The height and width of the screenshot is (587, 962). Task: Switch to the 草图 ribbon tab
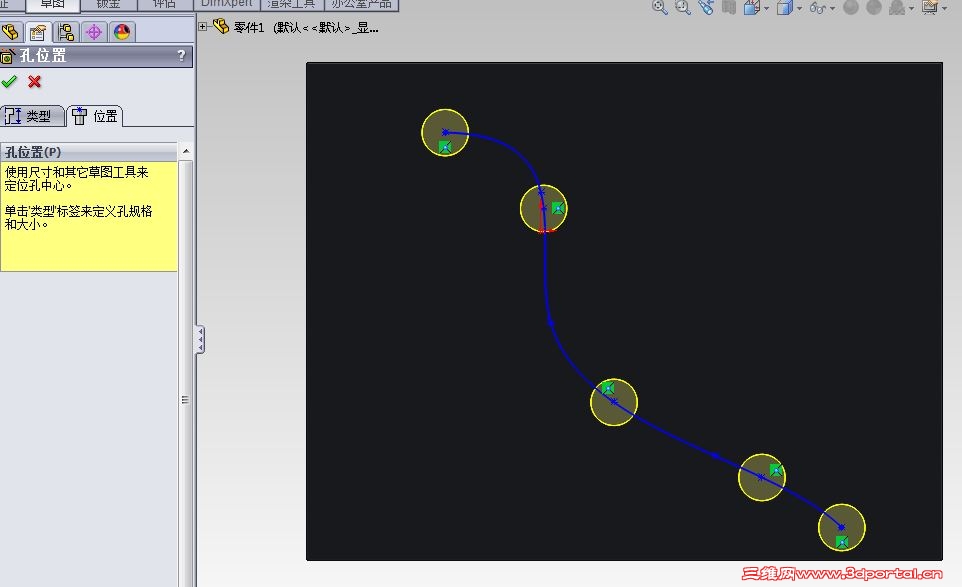click(x=53, y=4)
